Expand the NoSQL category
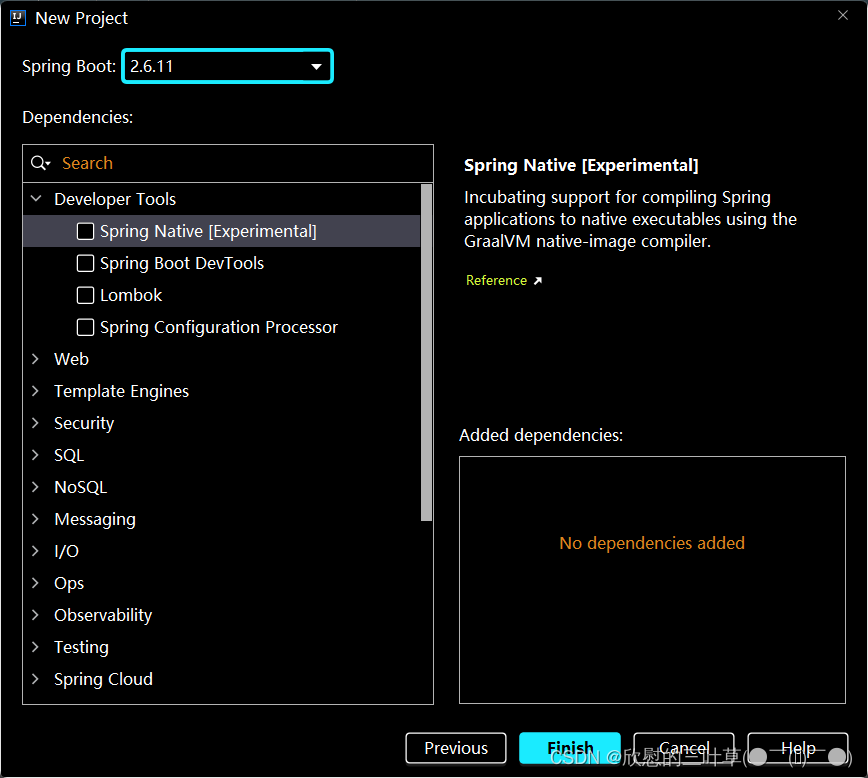868x778 pixels. coord(35,487)
